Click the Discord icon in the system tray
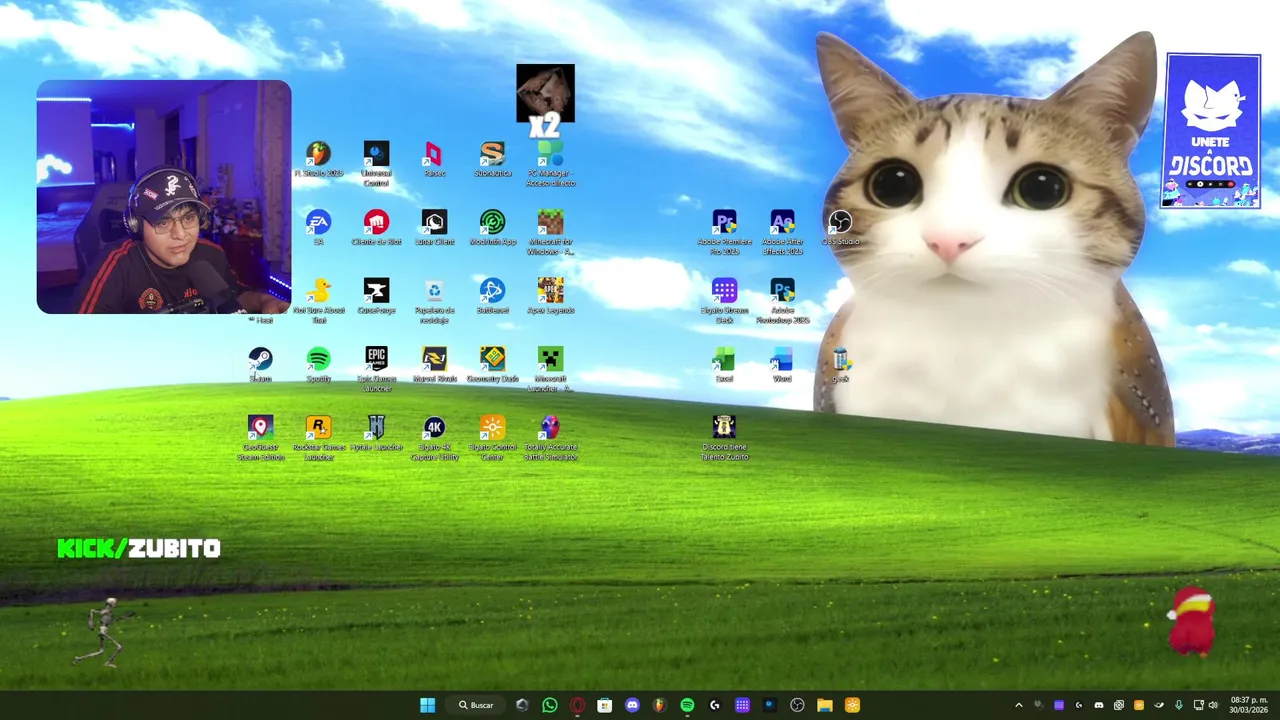The image size is (1280, 720). [x=1099, y=705]
